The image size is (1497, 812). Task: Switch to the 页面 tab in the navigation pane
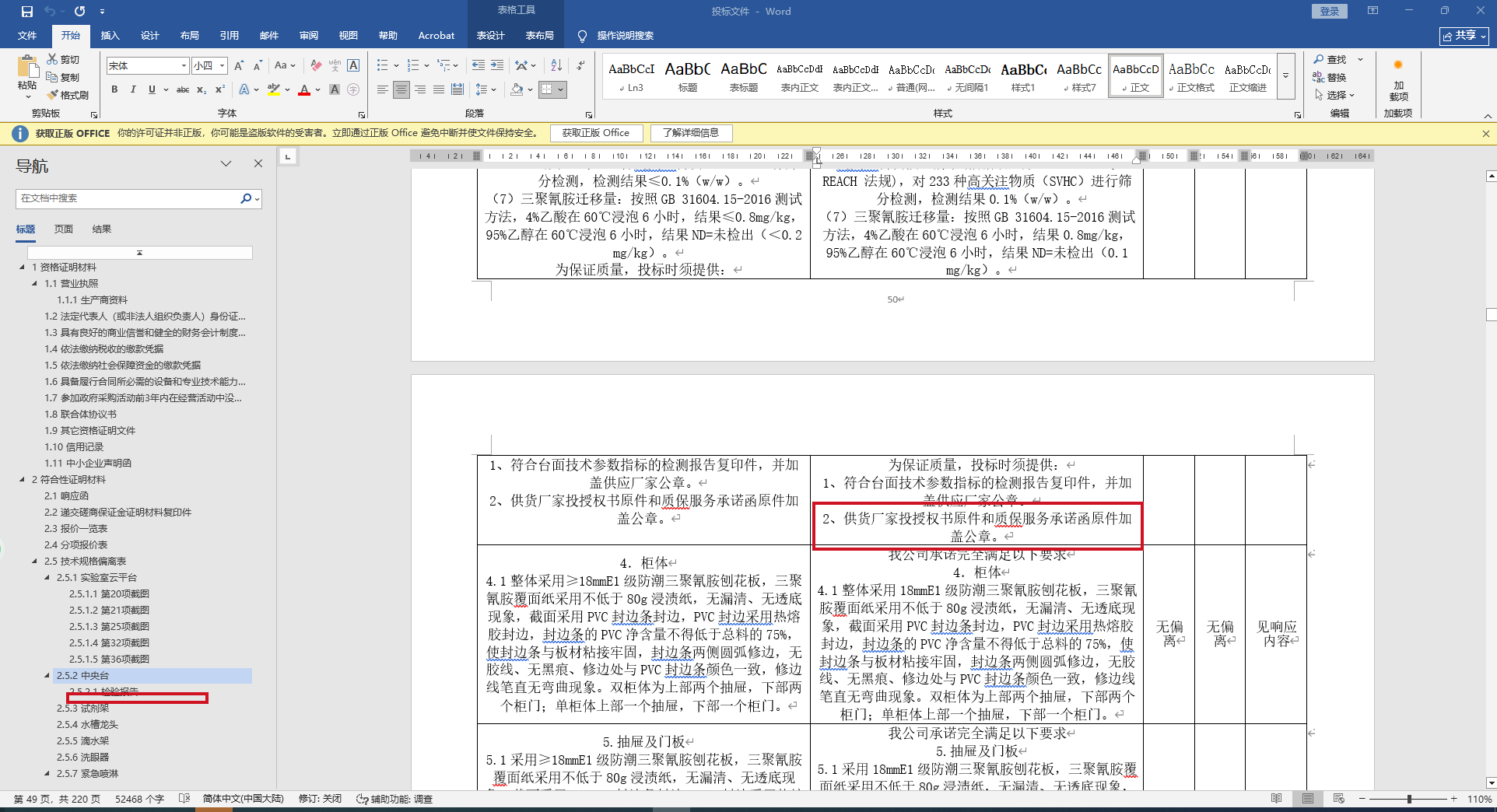63,229
